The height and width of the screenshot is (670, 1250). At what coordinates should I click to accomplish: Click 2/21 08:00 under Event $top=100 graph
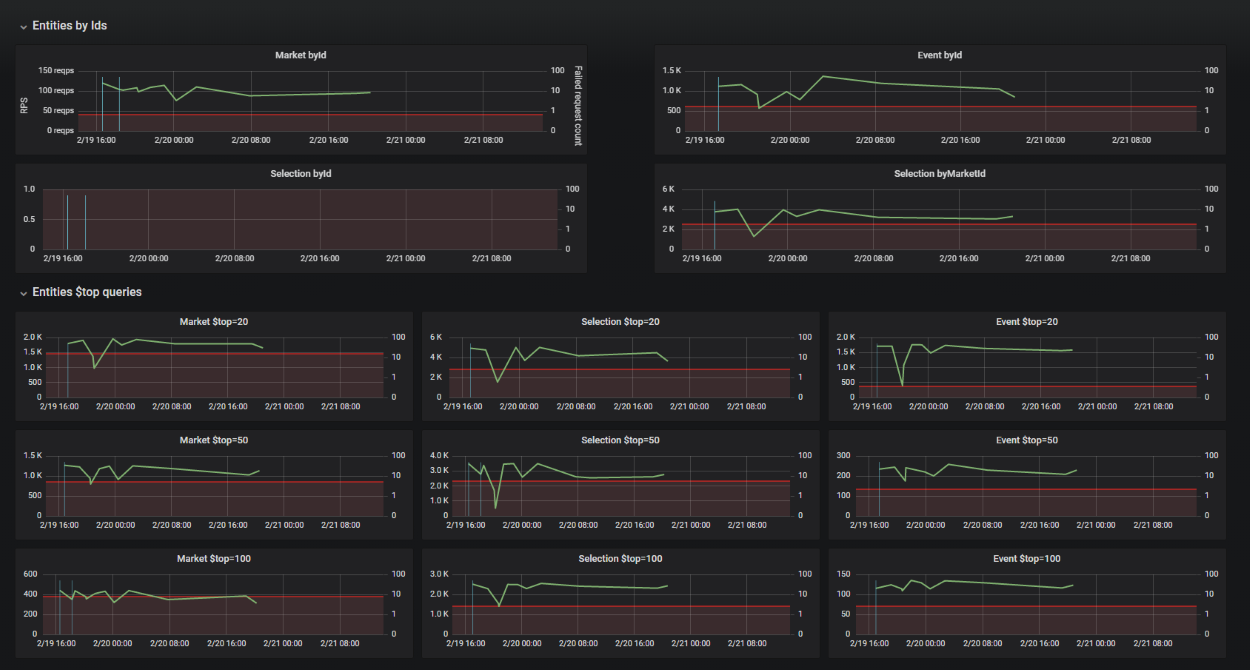pos(1153,643)
